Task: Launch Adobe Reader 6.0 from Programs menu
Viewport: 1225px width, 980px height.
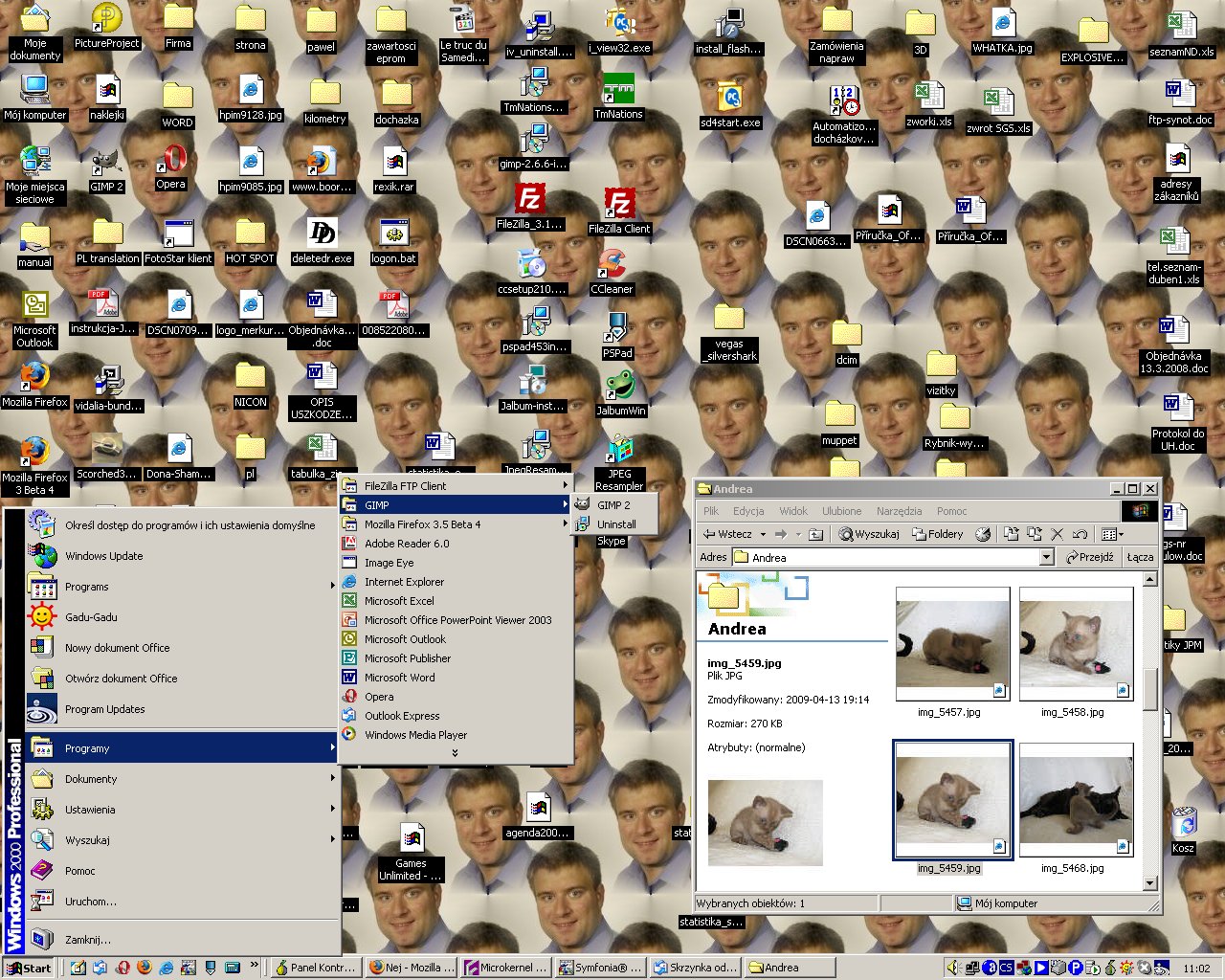Action: pos(457,543)
